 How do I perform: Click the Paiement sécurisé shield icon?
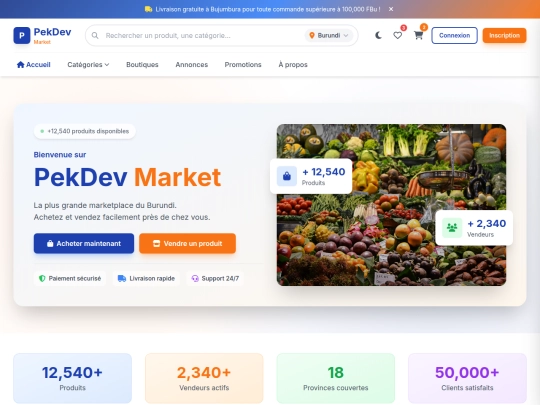[x=42, y=278]
